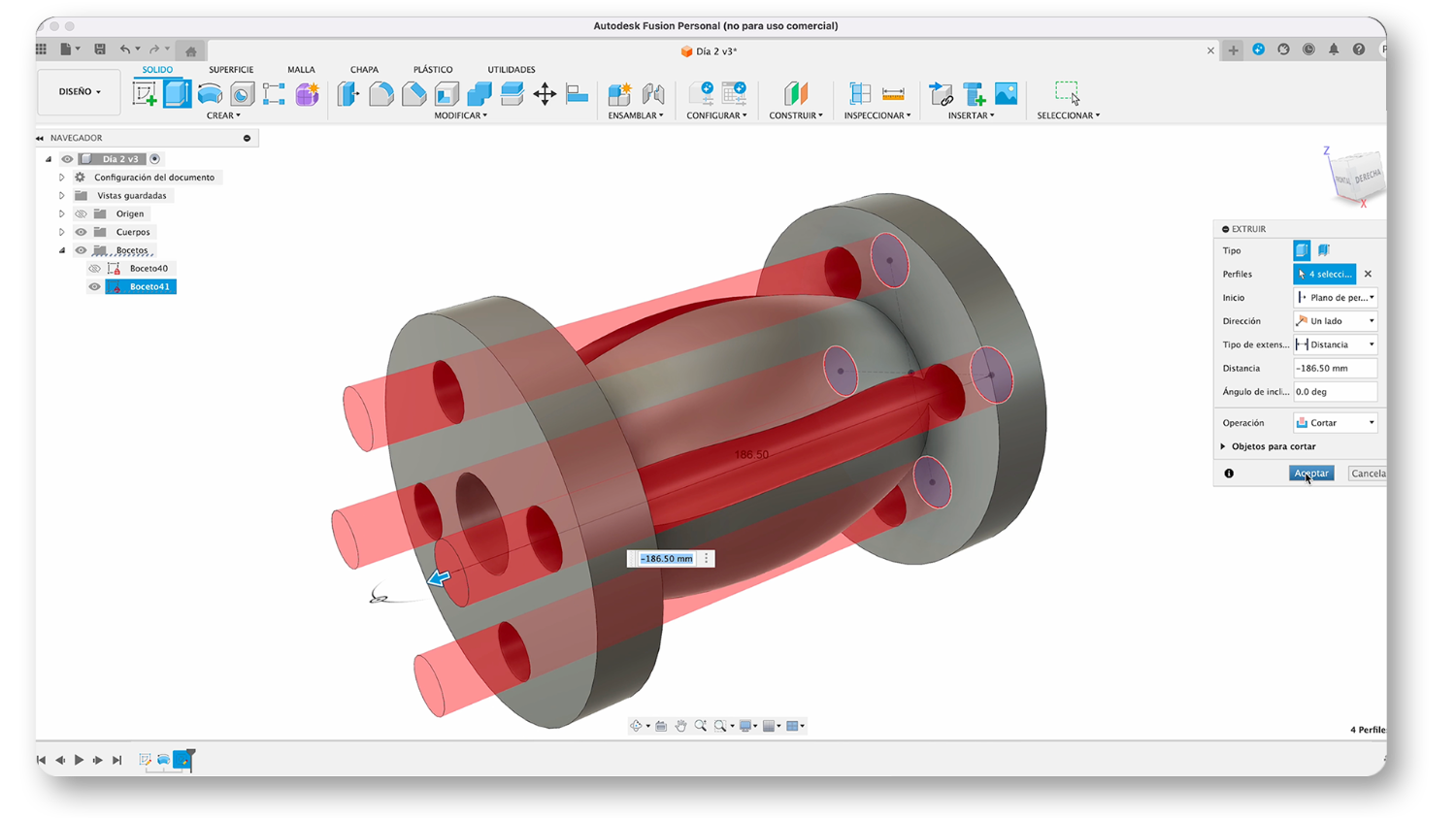This screenshot has width=1456, height=818.
Task: Select the Measure tool
Action: [893, 93]
